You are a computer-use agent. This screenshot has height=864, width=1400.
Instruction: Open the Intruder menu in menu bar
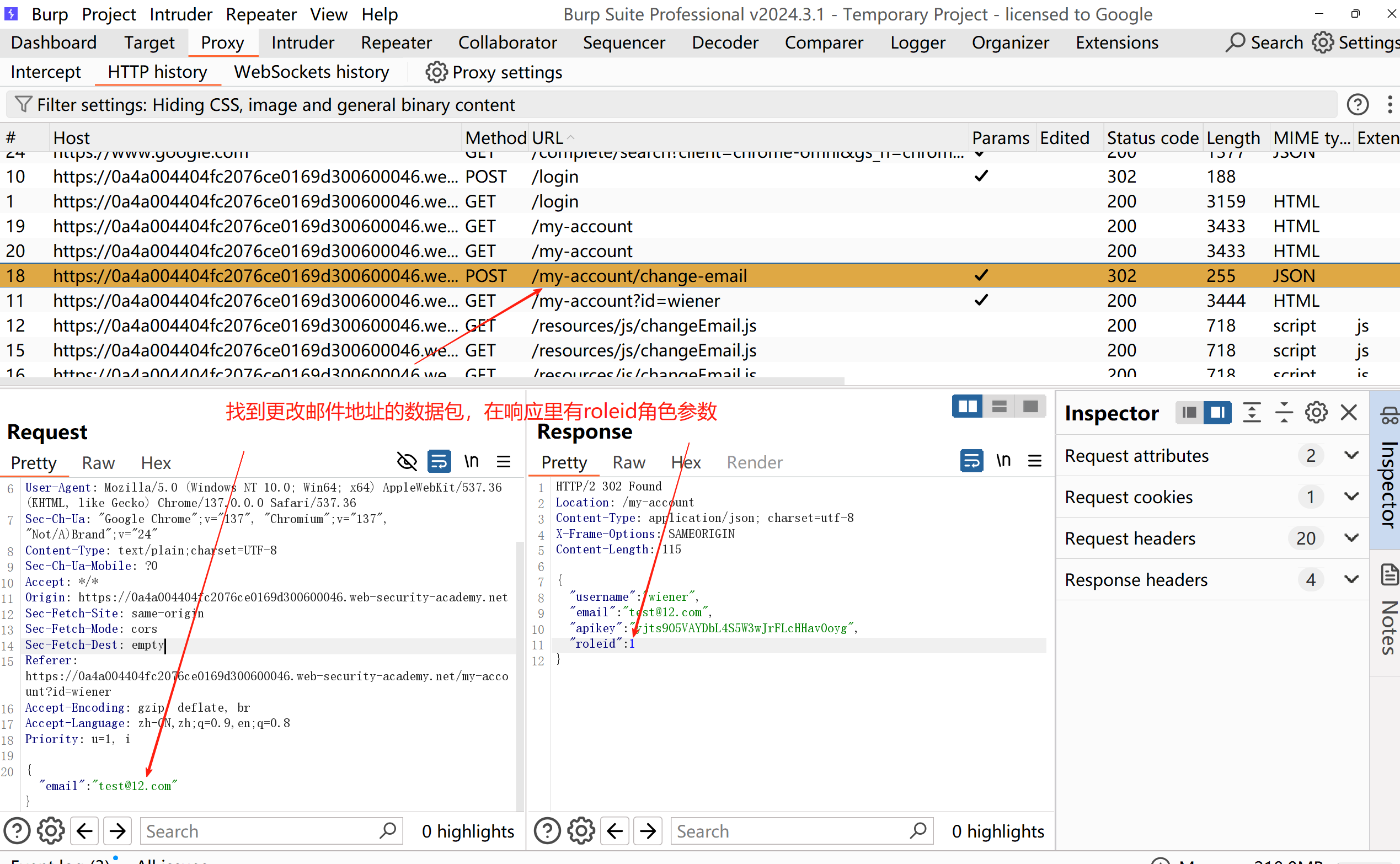[180, 14]
